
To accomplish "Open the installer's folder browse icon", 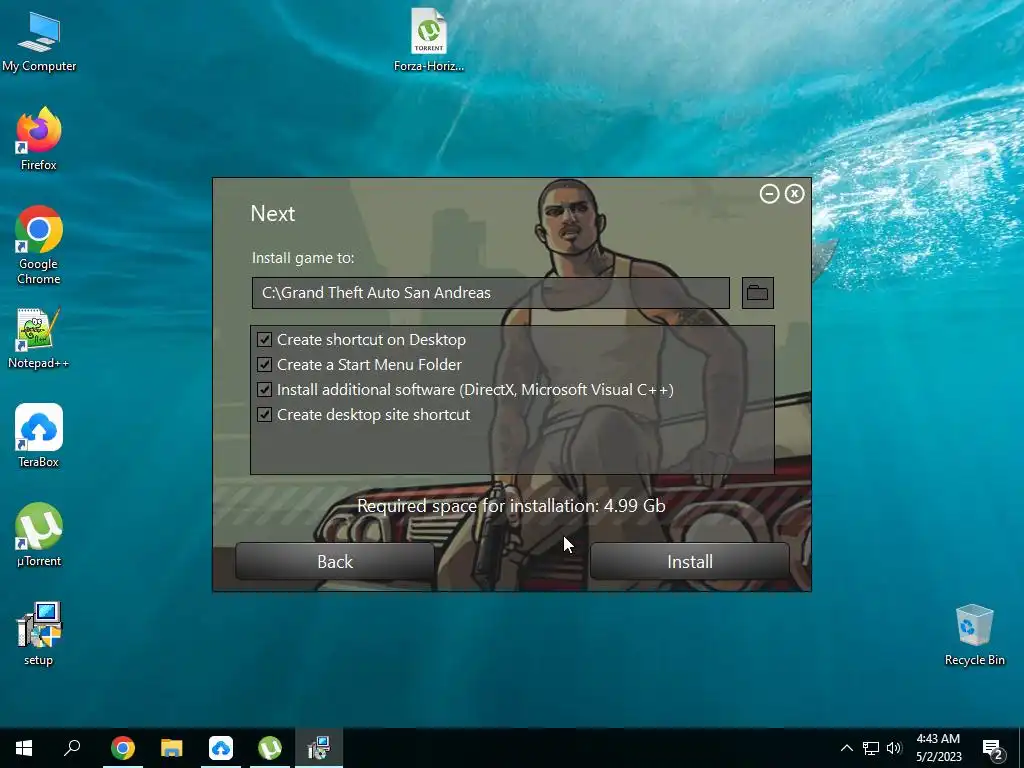I will [758, 293].
